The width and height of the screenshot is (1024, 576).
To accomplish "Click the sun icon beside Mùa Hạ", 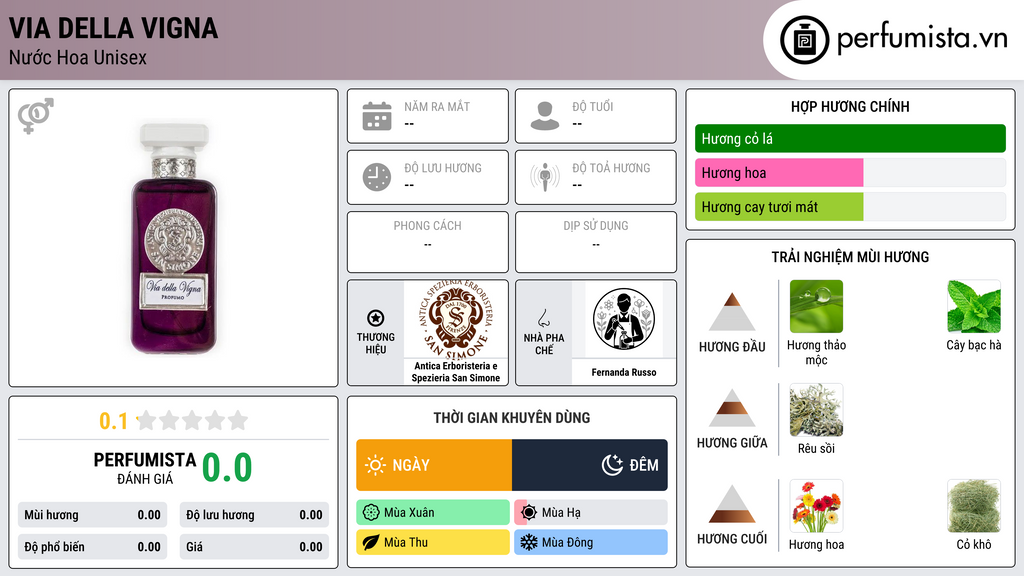I will [x=529, y=513].
